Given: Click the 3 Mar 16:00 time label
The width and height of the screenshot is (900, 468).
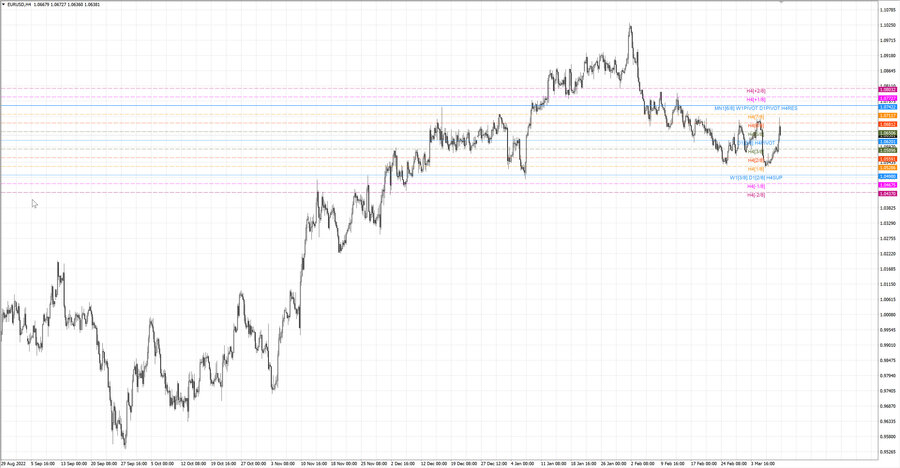Looking at the screenshot, I should click(762, 463).
